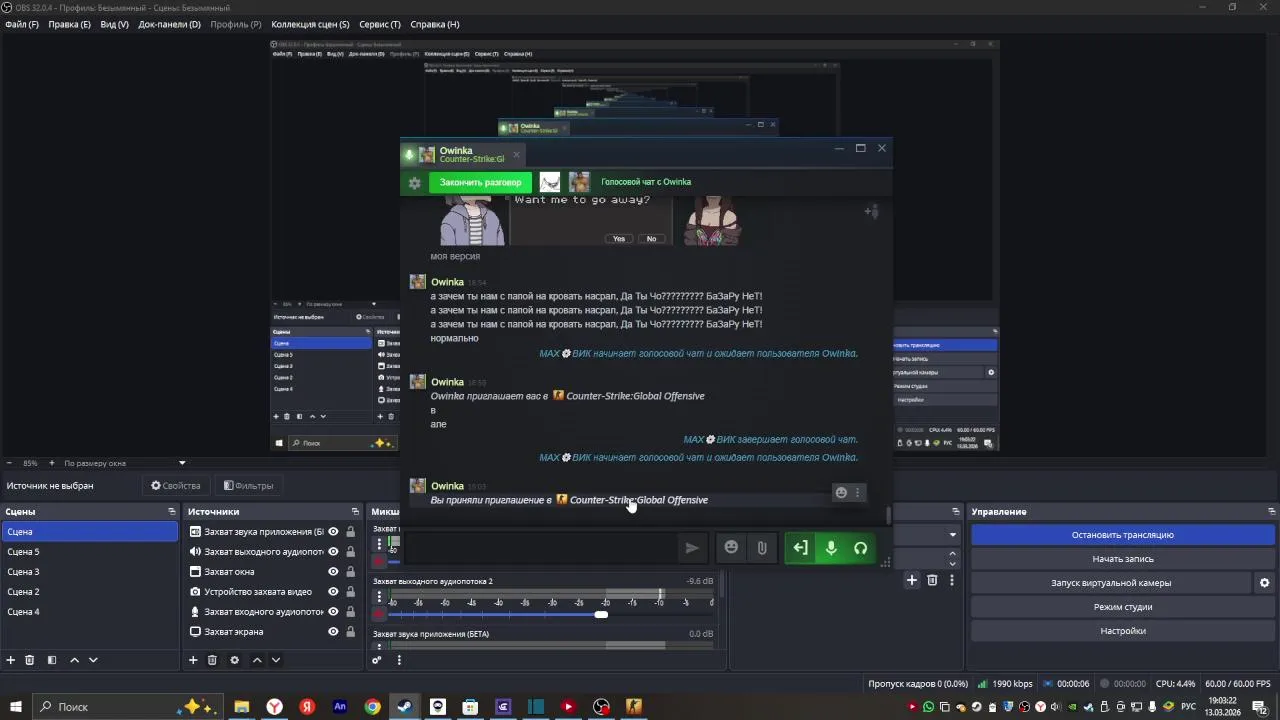Open source properties gear in Sources panel
Image resolution: width=1280 pixels, height=720 pixels.
(235, 660)
